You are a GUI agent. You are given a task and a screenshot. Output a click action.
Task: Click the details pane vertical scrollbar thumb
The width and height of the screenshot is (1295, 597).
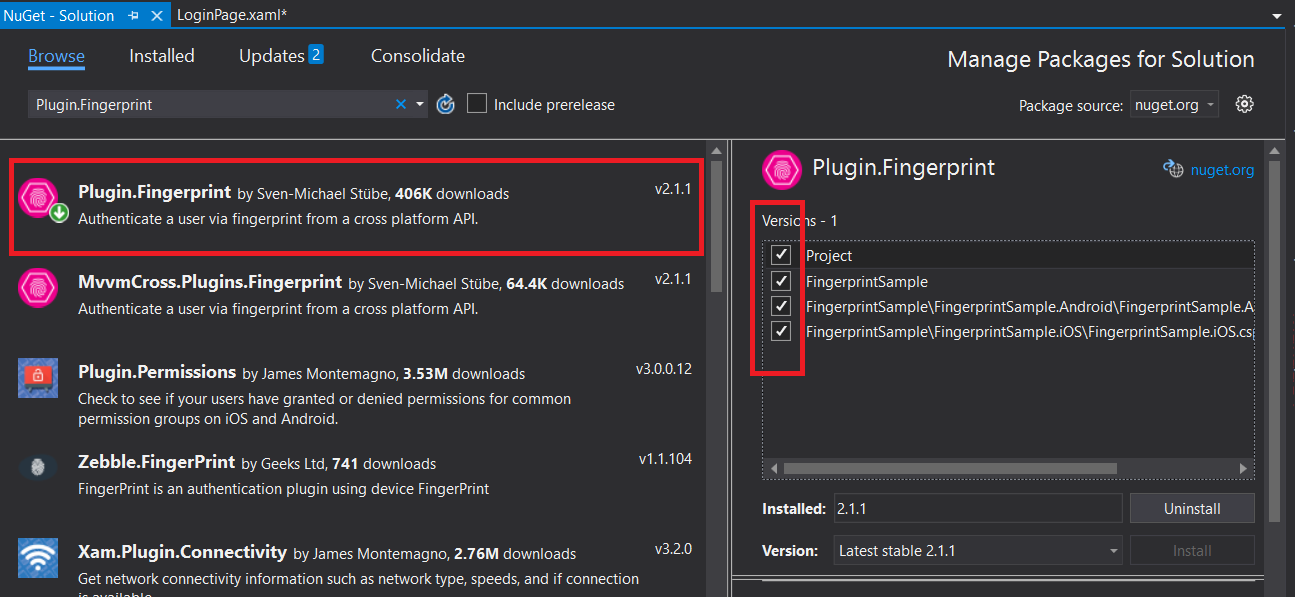(x=1274, y=339)
